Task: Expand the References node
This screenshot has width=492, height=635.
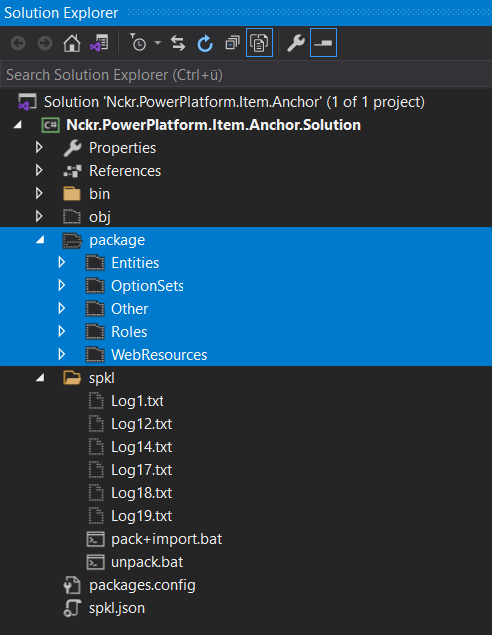Action: pos(39,170)
